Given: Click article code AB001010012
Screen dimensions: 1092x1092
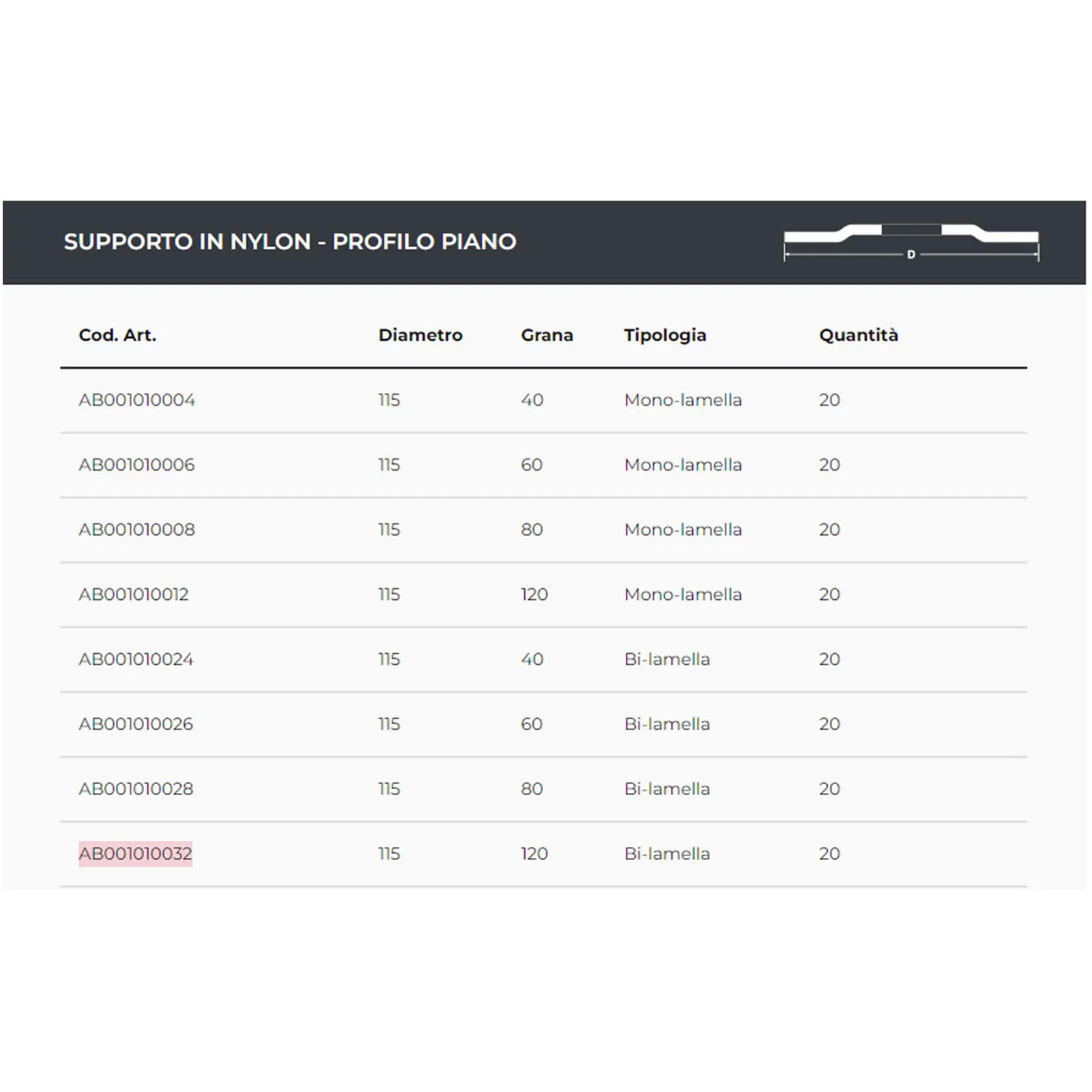Looking at the screenshot, I should (133, 594).
